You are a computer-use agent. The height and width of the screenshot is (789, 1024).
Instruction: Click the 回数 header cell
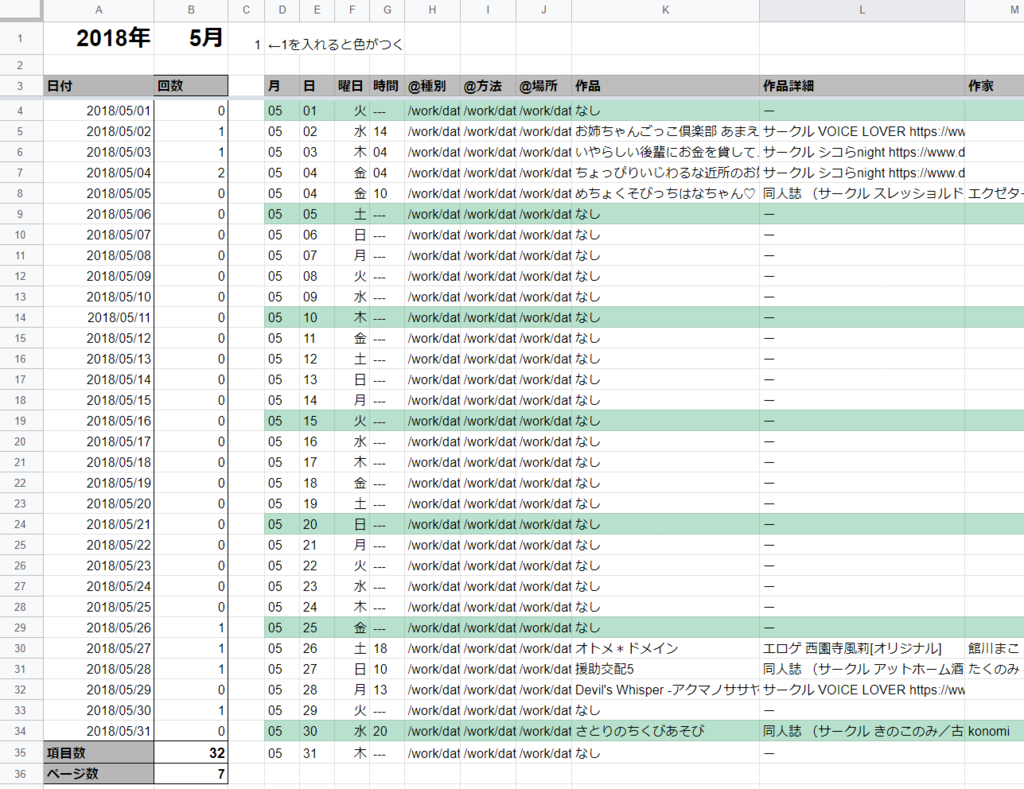[x=191, y=86]
